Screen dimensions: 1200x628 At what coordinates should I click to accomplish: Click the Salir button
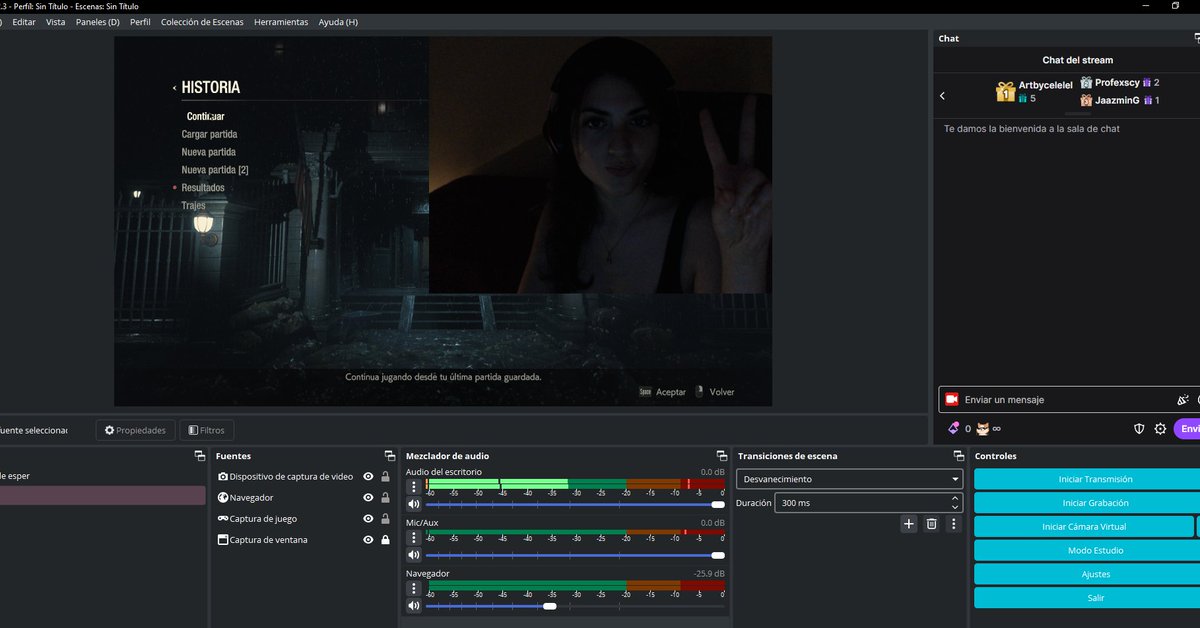click(1095, 598)
